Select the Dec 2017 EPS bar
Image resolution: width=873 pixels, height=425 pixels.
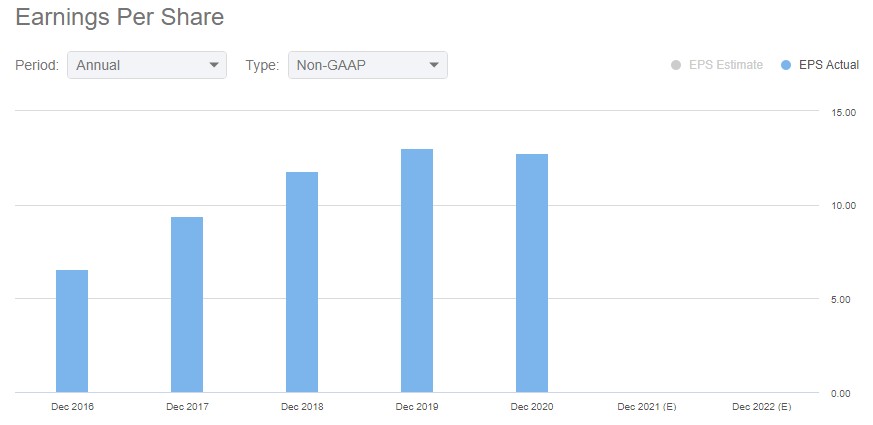click(x=187, y=305)
